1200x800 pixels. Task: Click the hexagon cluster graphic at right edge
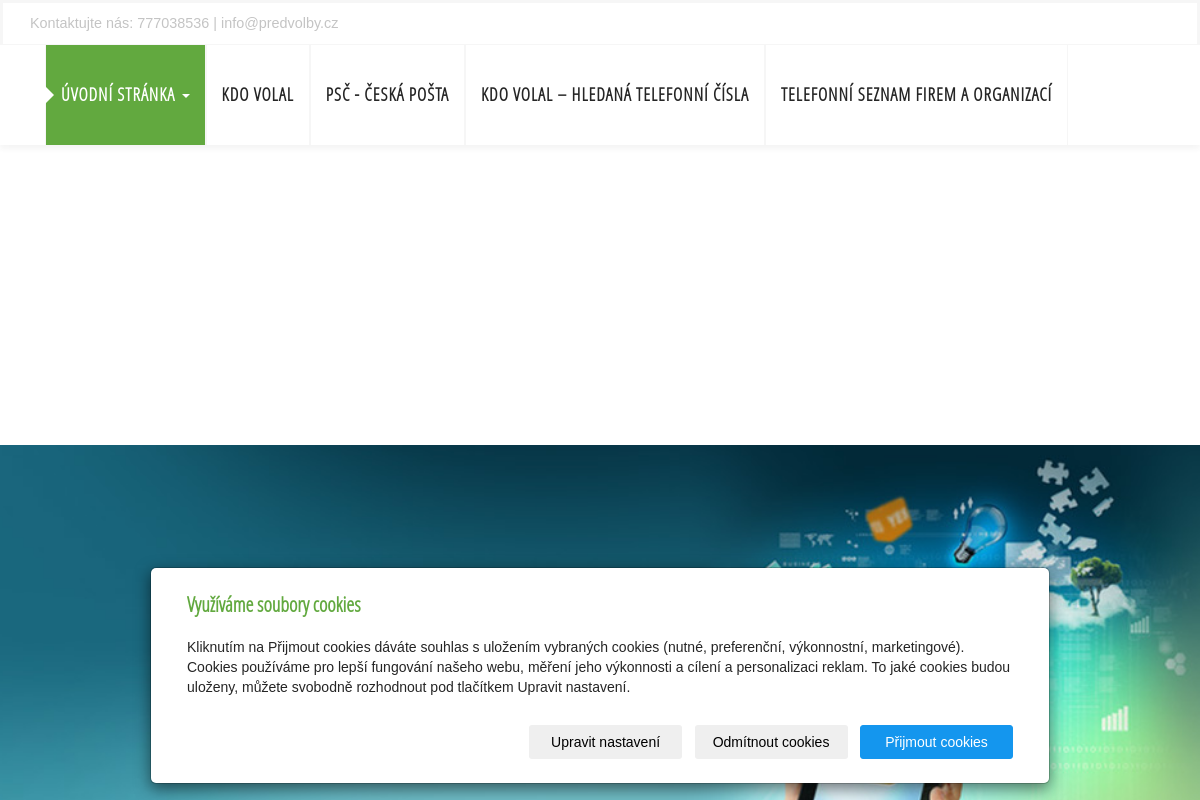[x=1174, y=661]
